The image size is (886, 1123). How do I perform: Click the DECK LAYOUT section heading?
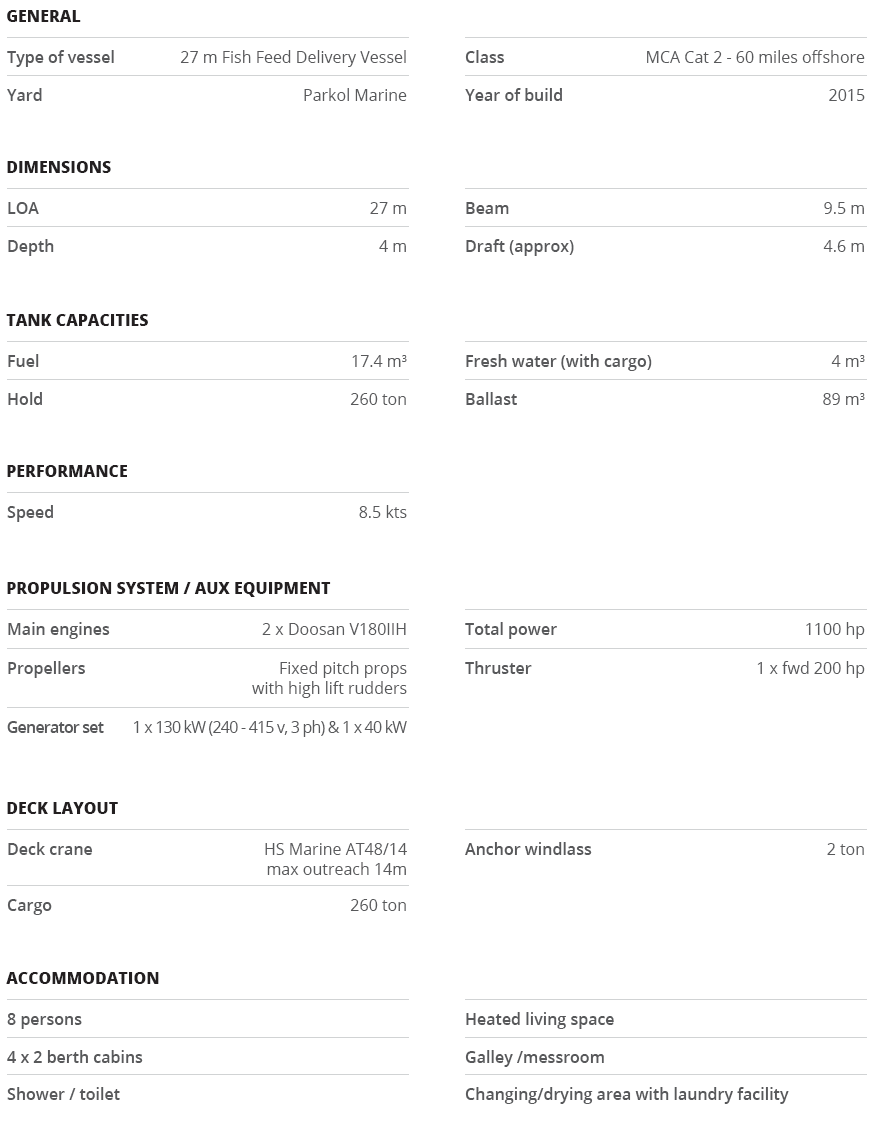pos(62,808)
